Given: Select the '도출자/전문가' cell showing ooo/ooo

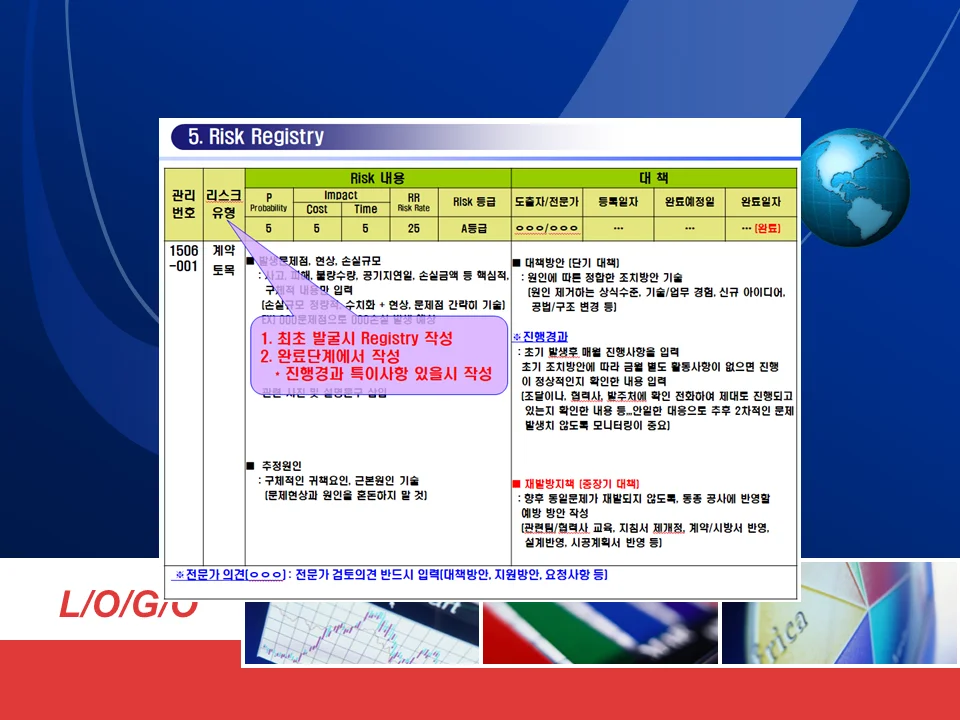Looking at the screenshot, I should click(545, 230).
